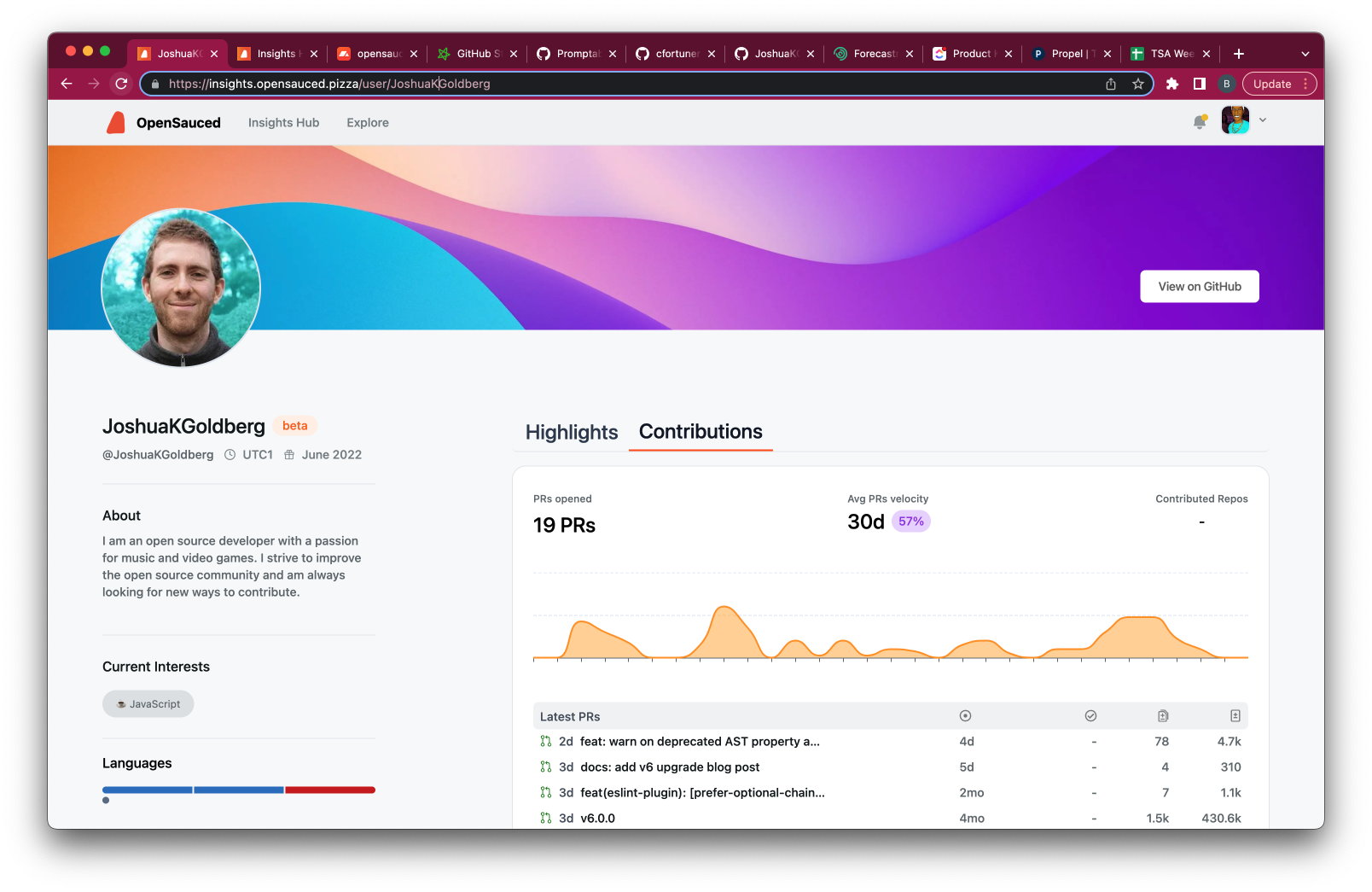This screenshot has height=892, width=1372.
Task: Click the merged PR icon beside v6.0.0
Action: pos(546,818)
